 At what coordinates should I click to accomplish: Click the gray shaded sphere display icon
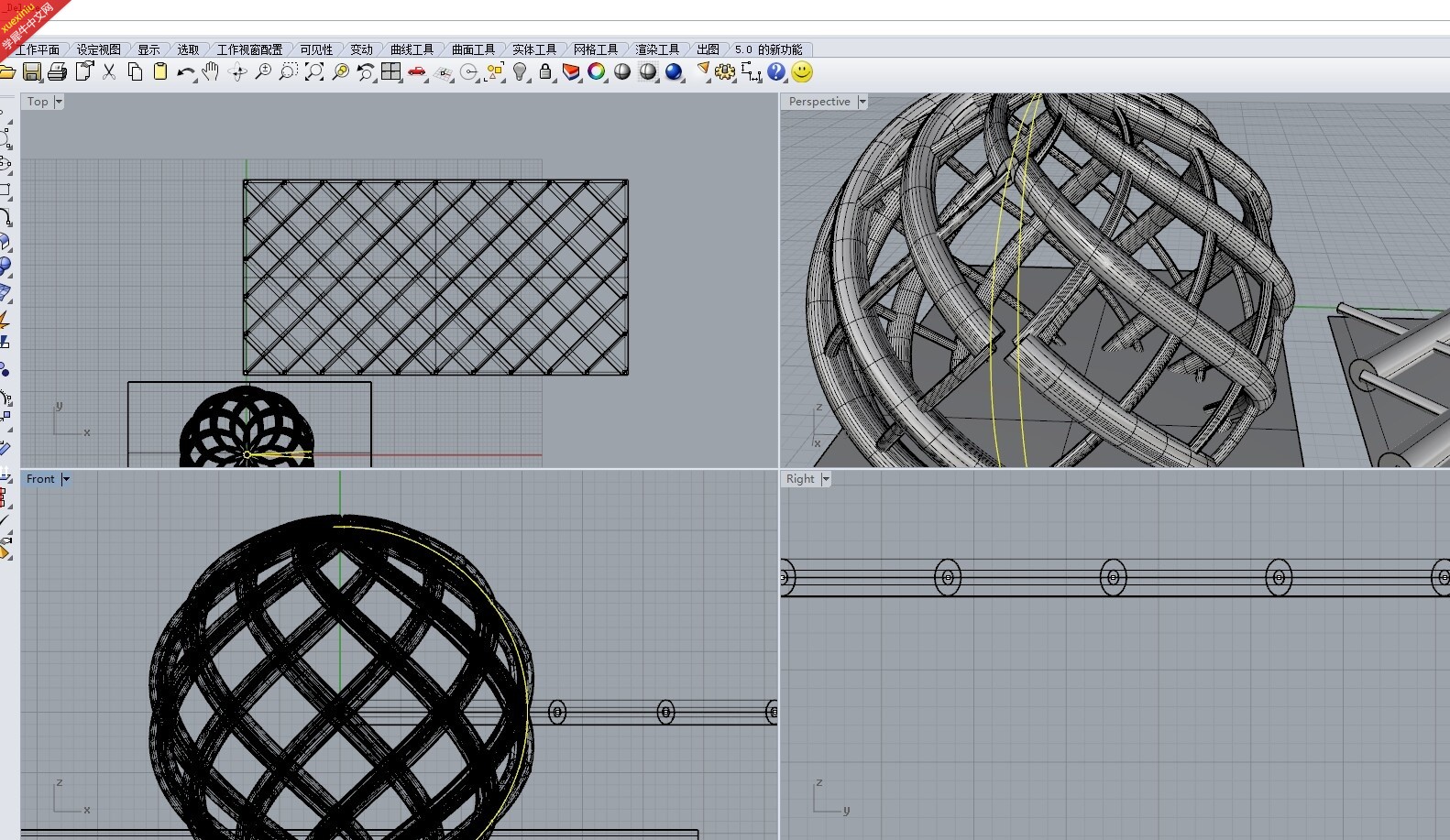click(x=622, y=71)
